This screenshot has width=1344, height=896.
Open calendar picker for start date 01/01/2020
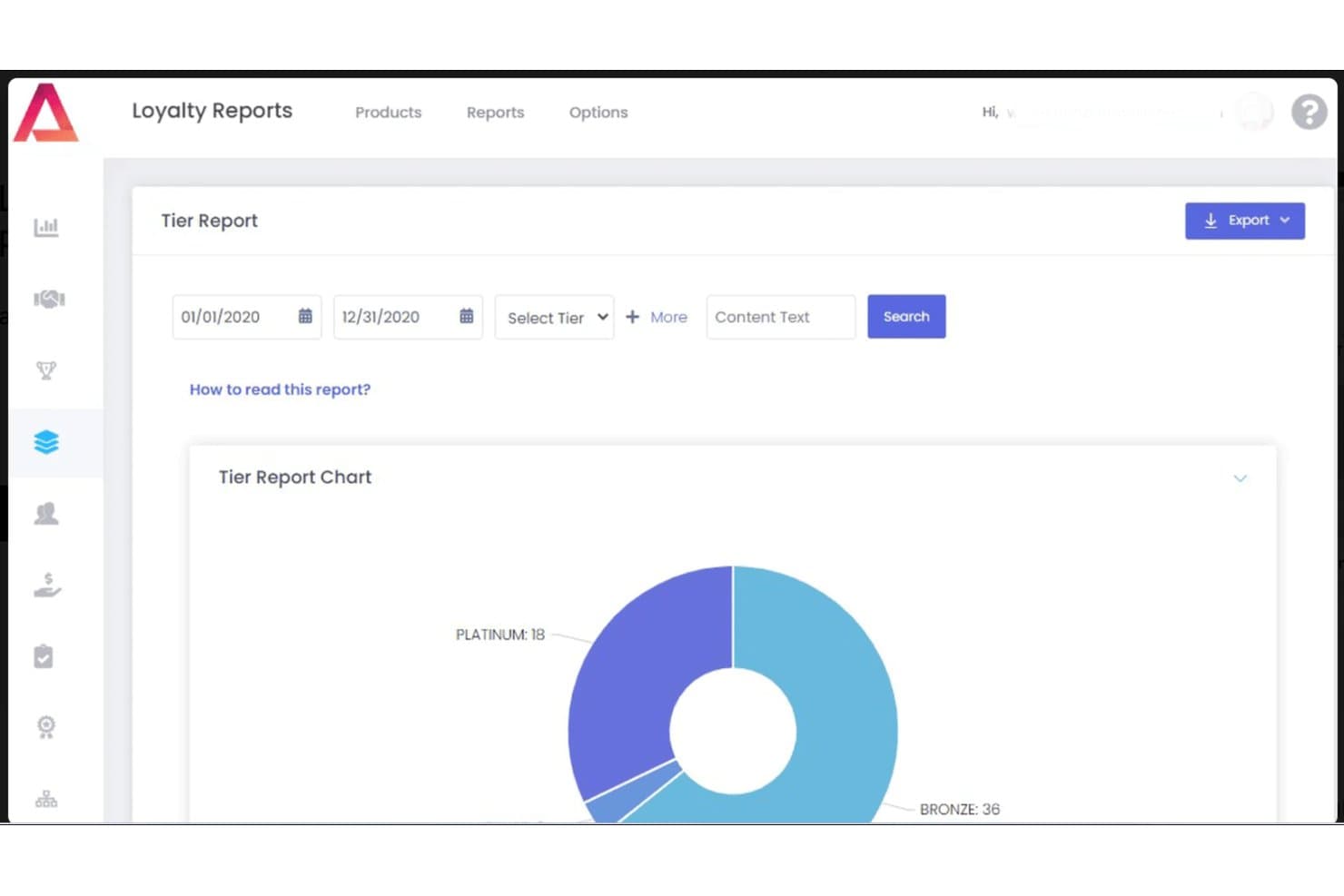click(305, 316)
